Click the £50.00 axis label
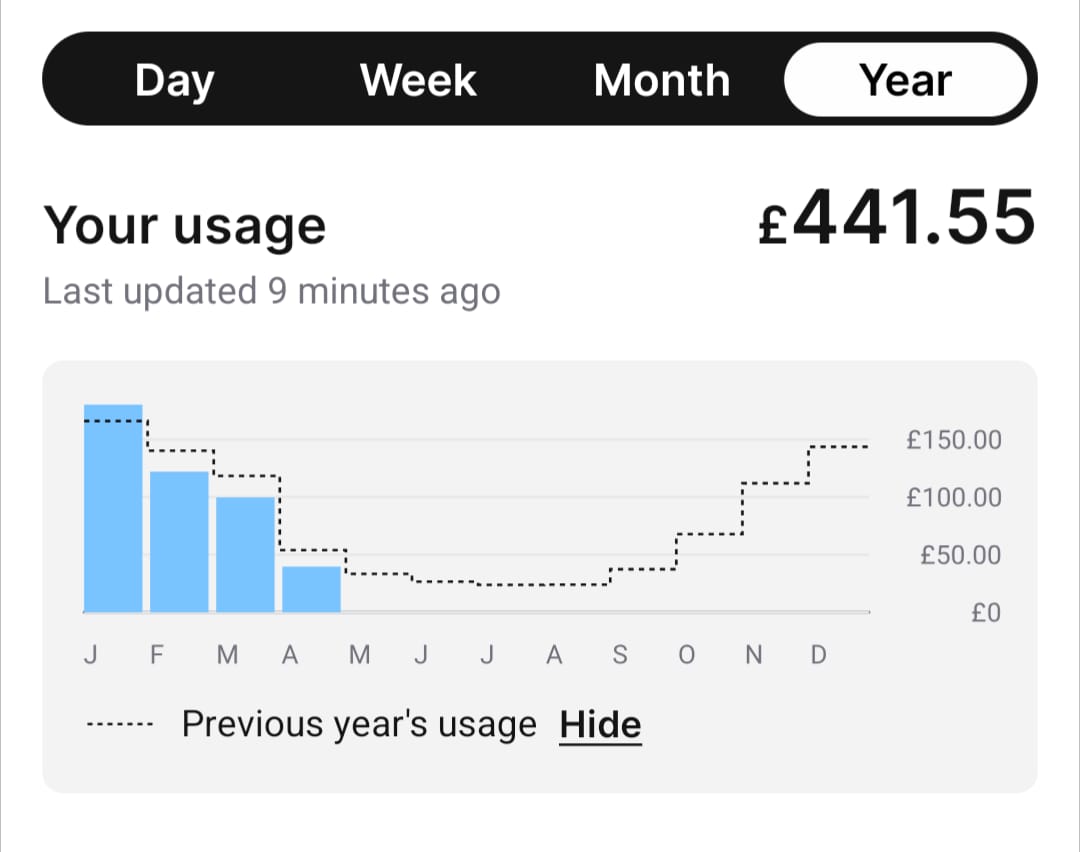 pyautogui.click(x=960, y=555)
